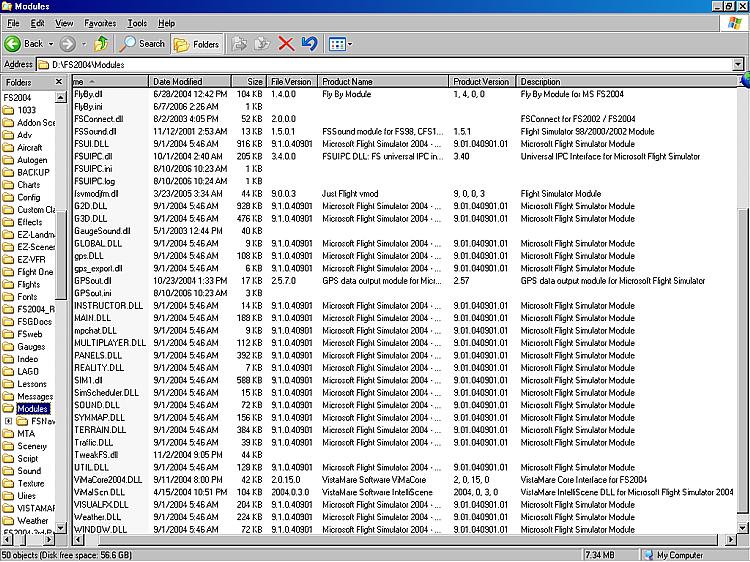Viewport: 750px width, 562px height.
Task: Select the Sound folder icon
Action: click(8, 471)
